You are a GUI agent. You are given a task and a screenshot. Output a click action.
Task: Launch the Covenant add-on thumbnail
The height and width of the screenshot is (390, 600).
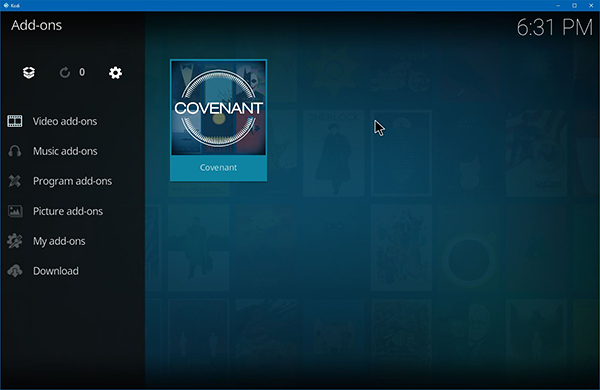[218, 108]
